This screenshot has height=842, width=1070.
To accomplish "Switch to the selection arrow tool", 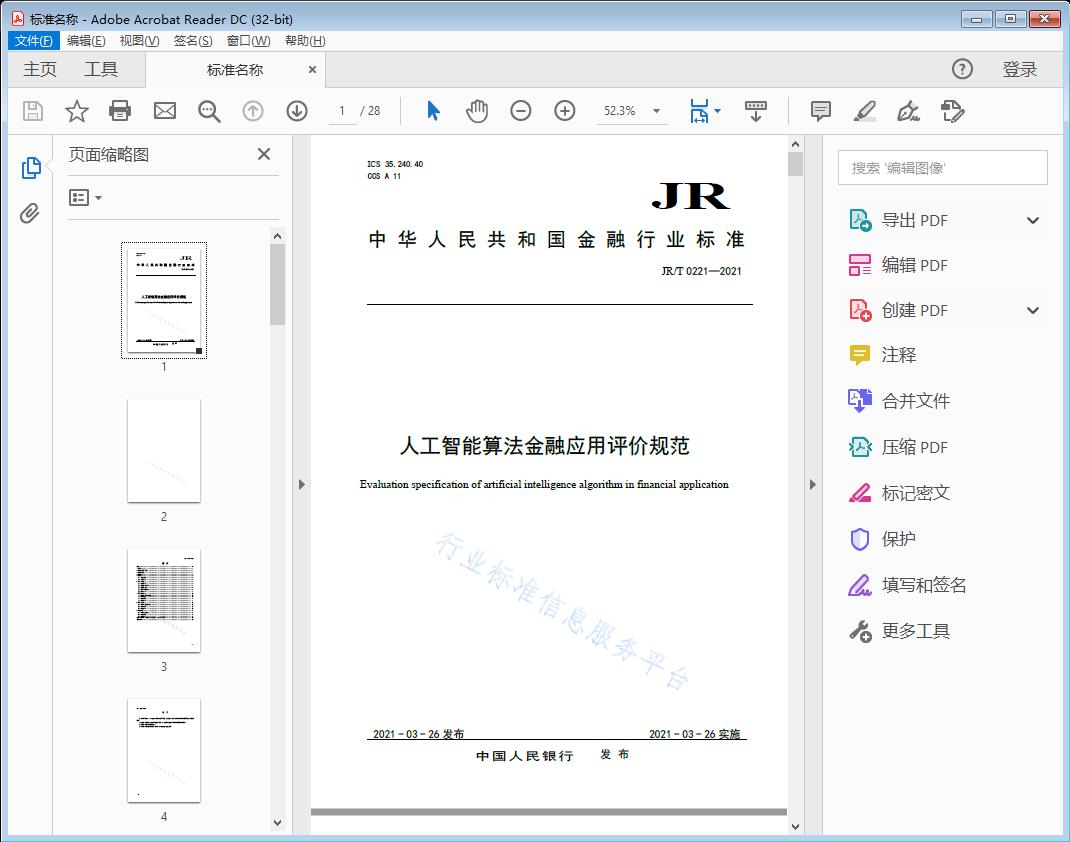I will (x=433, y=111).
